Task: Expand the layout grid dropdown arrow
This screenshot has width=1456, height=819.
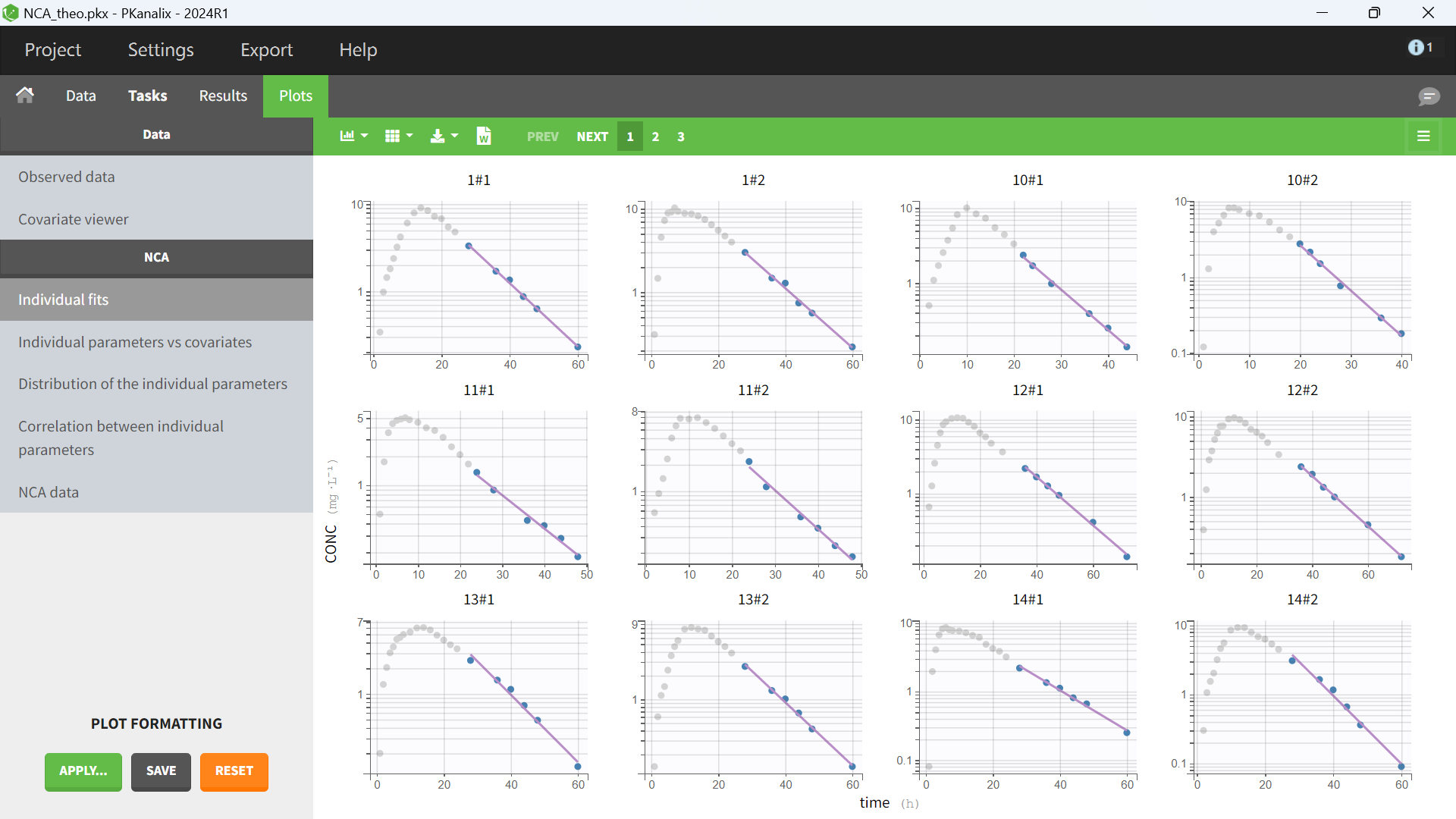Action: 410,136
